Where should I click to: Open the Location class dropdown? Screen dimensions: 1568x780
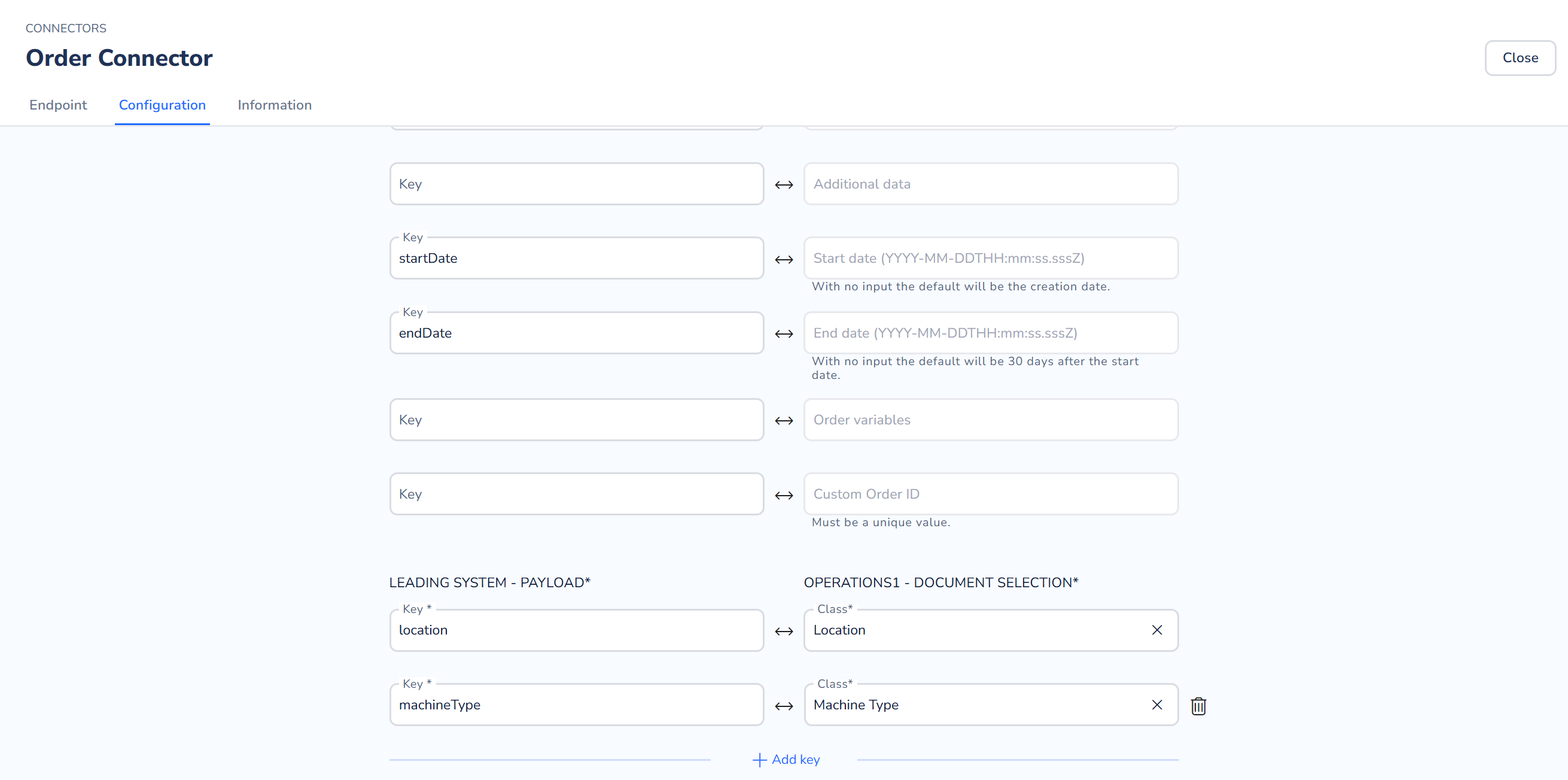(x=990, y=630)
